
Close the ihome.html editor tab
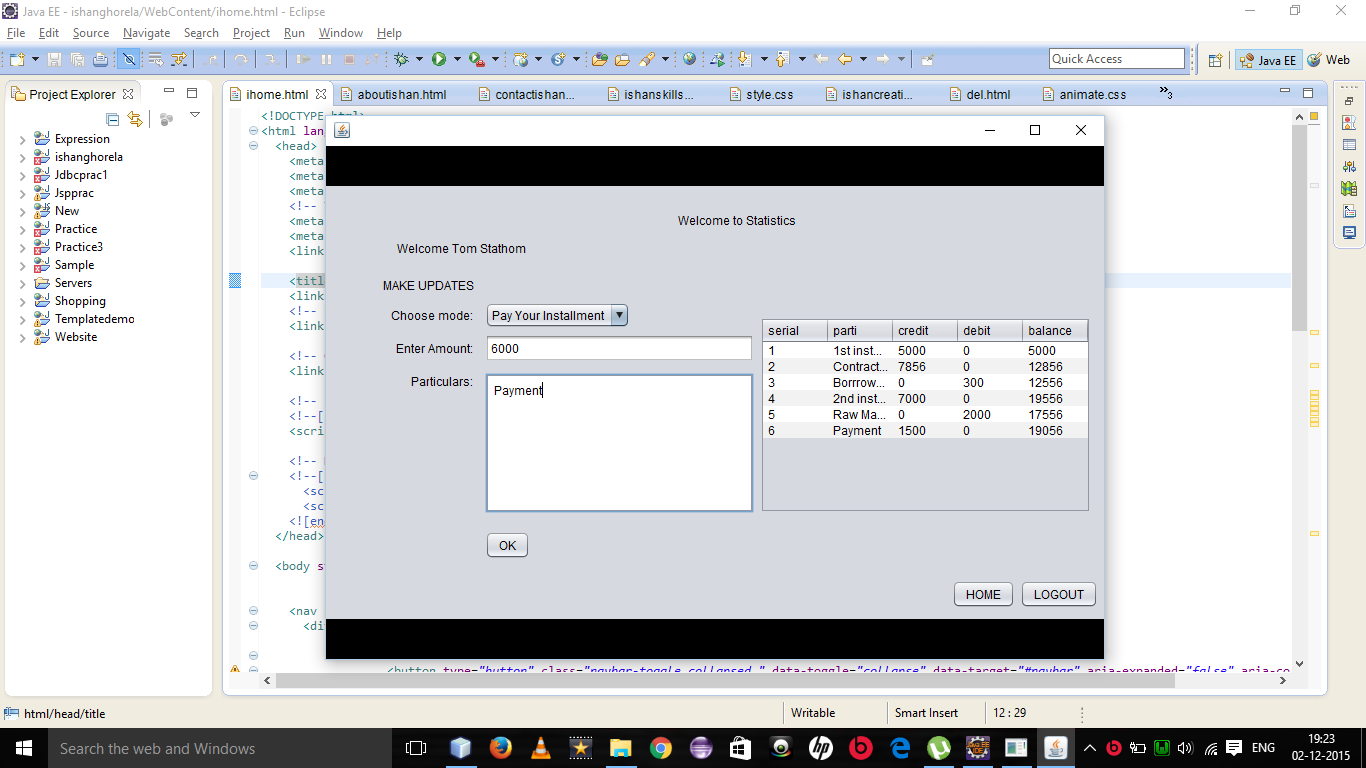point(321,95)
